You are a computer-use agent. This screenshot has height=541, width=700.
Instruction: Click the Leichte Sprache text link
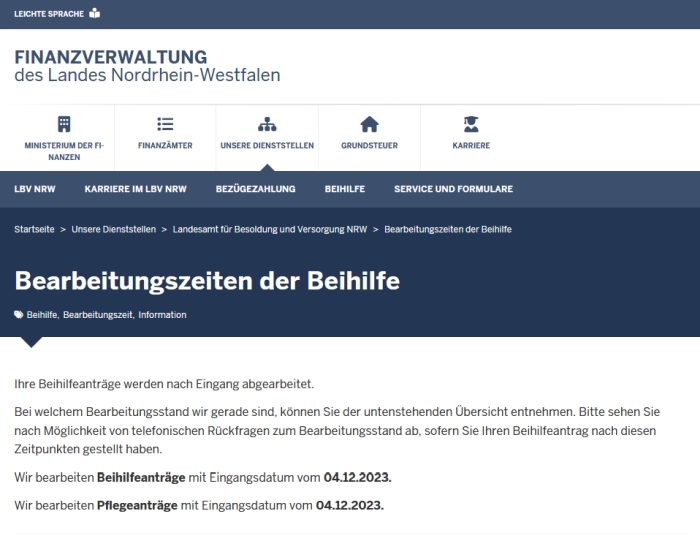[49, 14]
